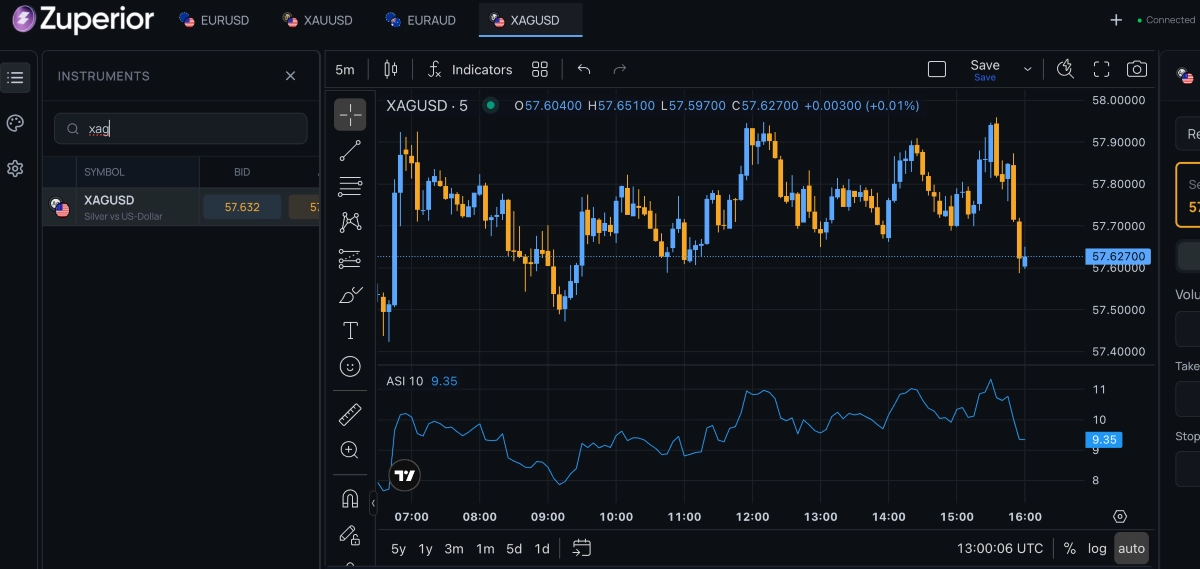The image size is (1200, 569).
Task: Set chart range to 1y
Action: 425,548
